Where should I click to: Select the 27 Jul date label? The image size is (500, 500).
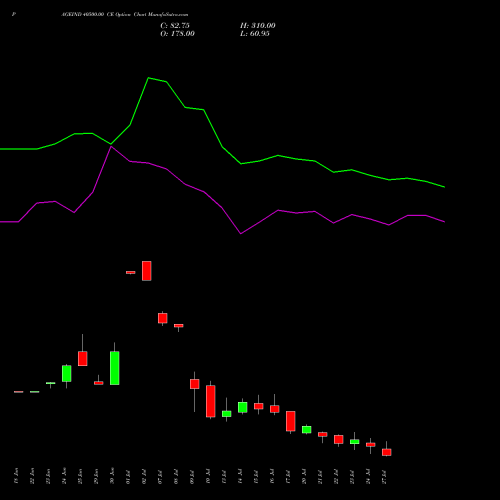click(x=384, y=477)
